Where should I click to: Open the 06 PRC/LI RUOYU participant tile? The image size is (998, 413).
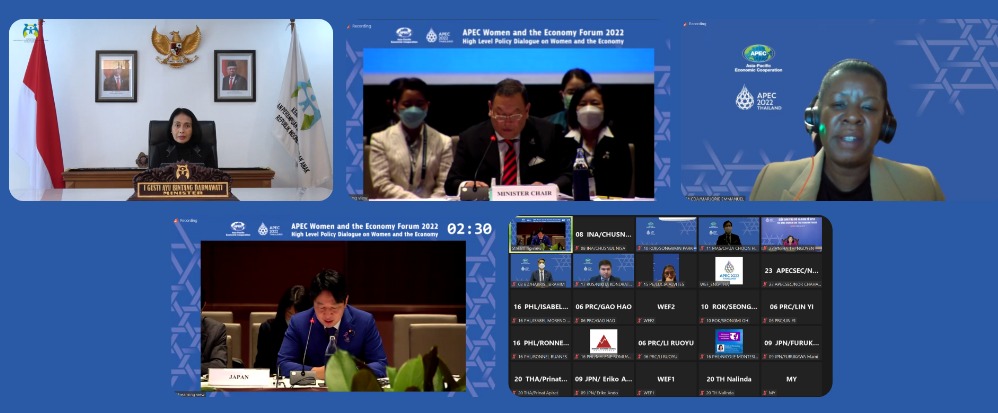pyautogui.click(x=666, y=343)
